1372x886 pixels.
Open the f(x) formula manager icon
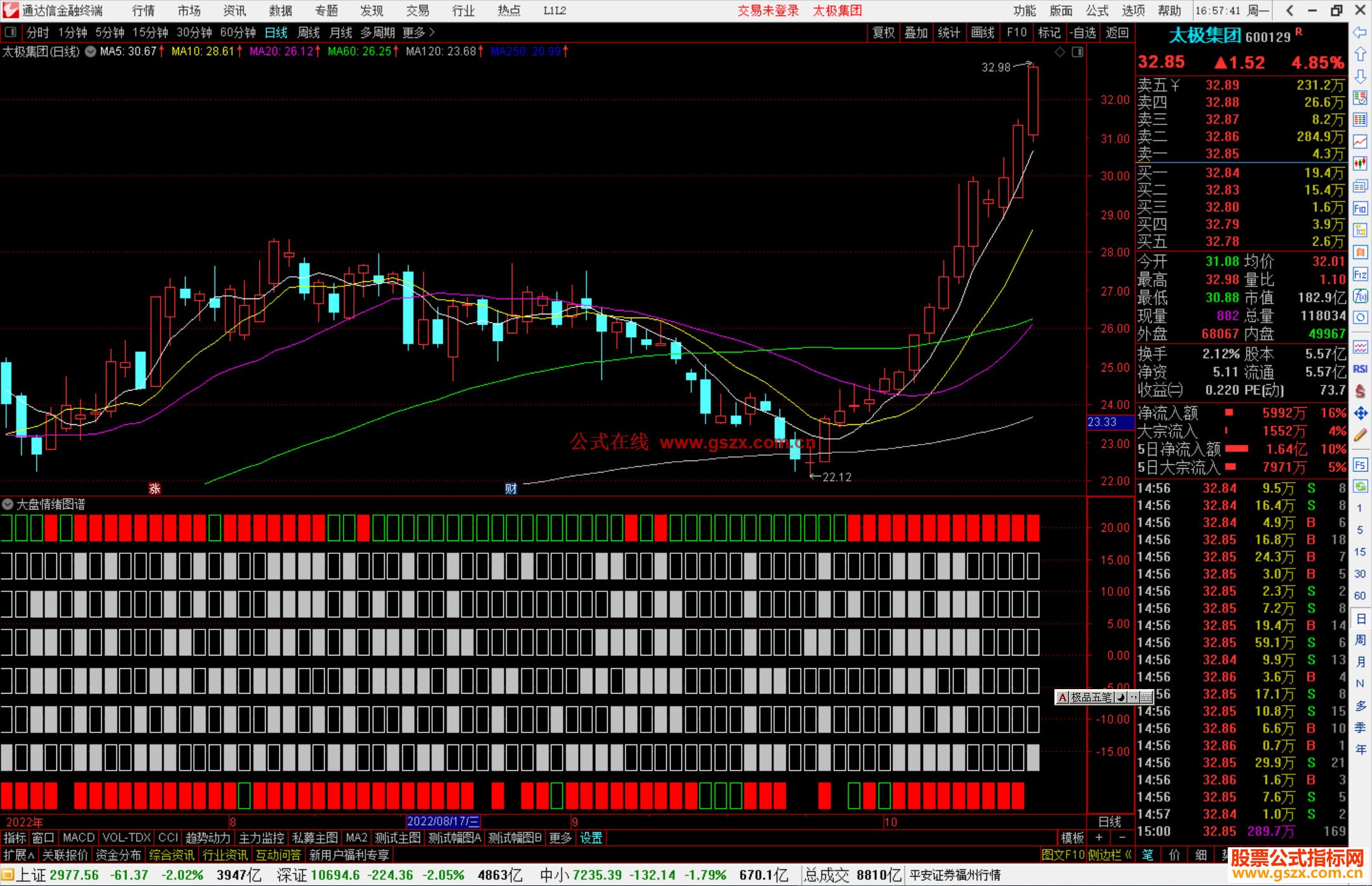tap(1360, 296)
